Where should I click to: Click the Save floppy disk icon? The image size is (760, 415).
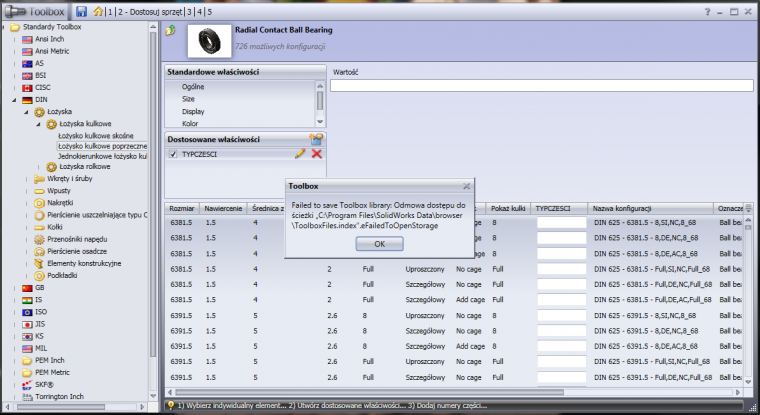pos(81,11)
